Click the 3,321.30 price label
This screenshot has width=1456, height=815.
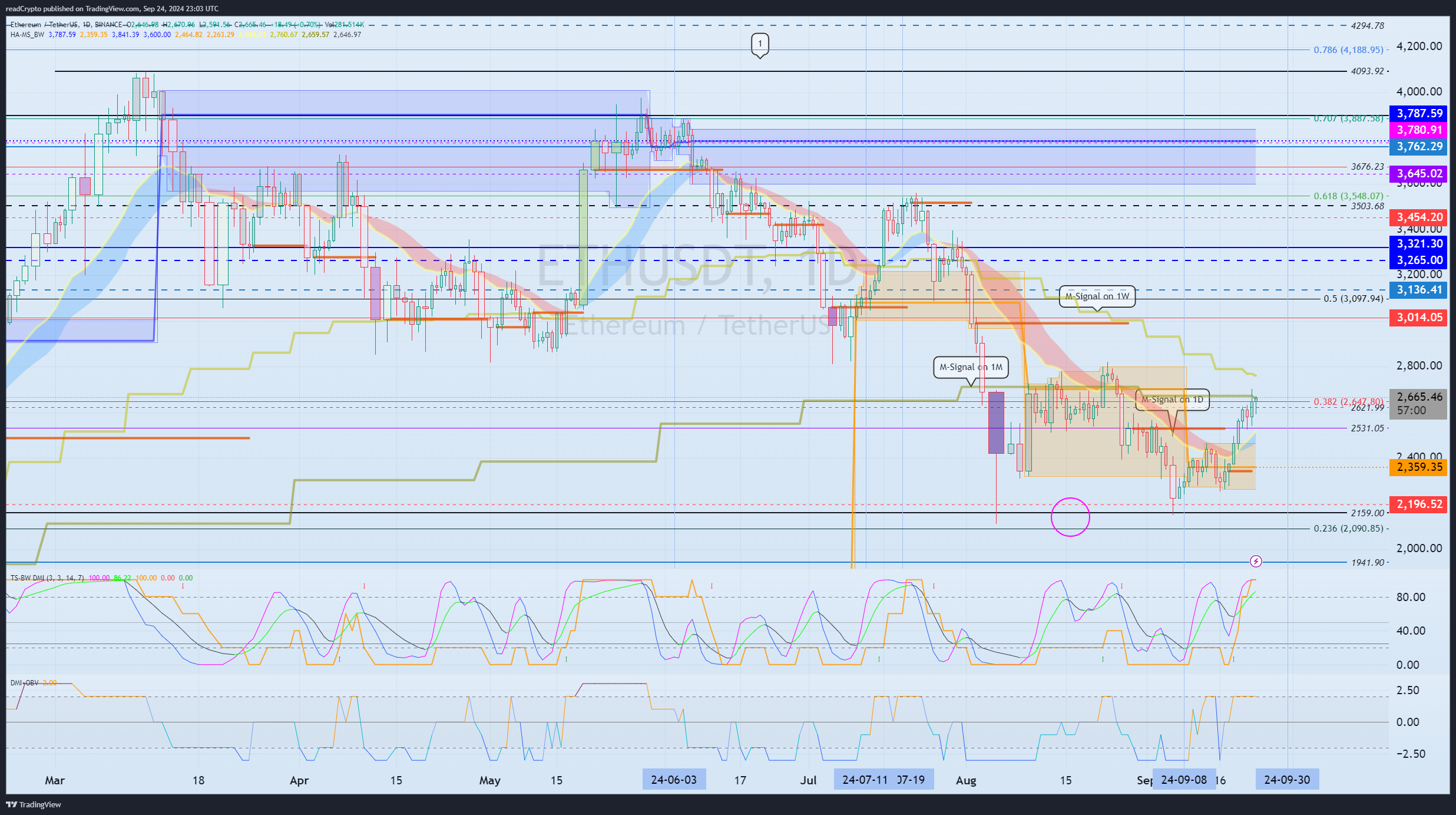click(1419, 243)
